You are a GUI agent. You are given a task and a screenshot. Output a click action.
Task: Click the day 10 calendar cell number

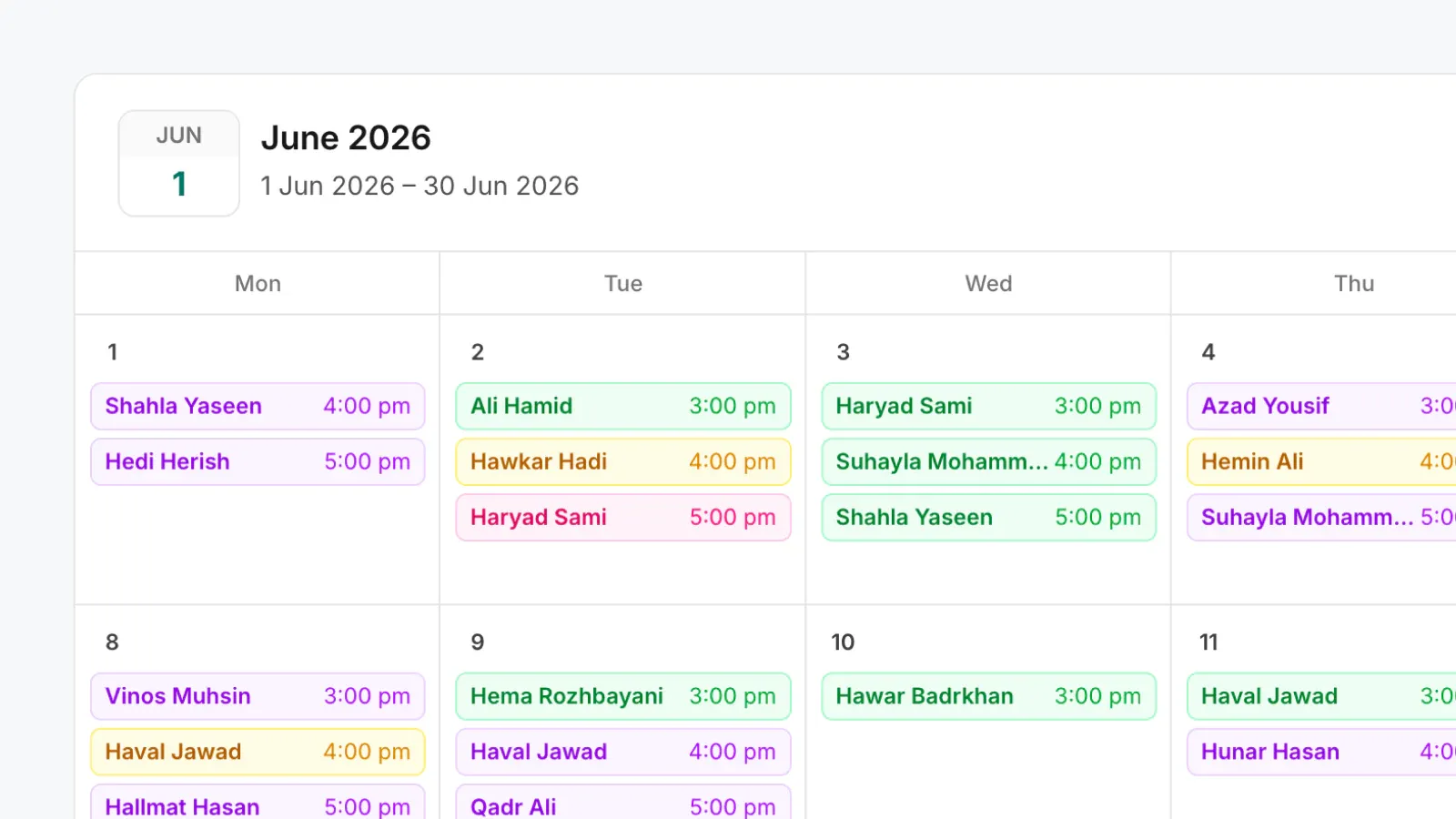click(843, 642)
